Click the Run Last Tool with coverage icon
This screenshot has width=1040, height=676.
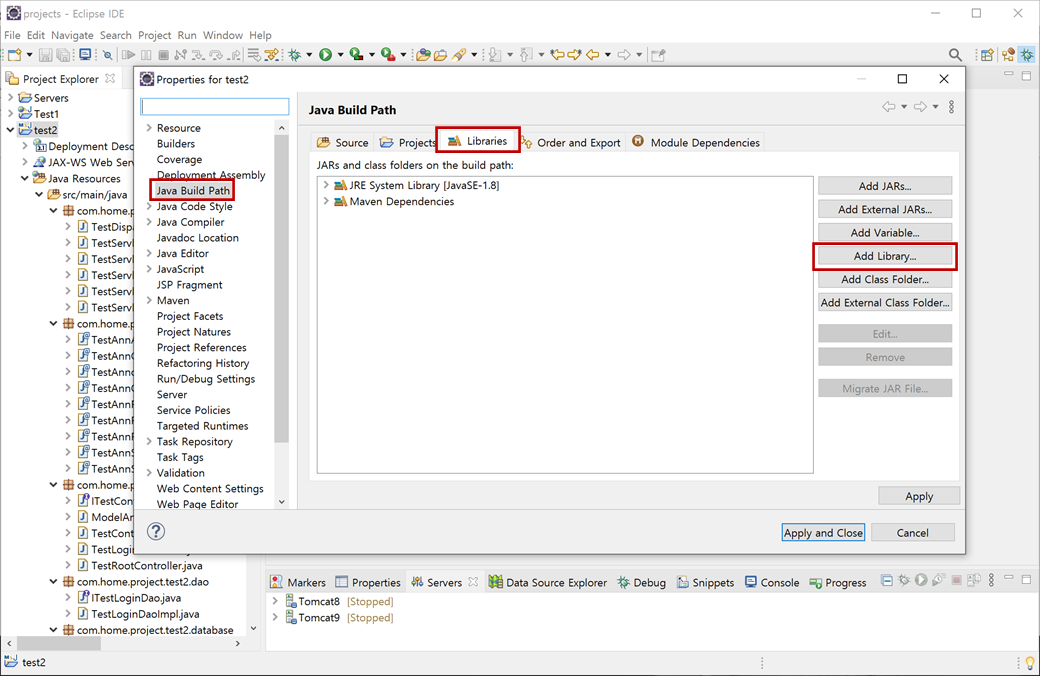pos(356,55)
